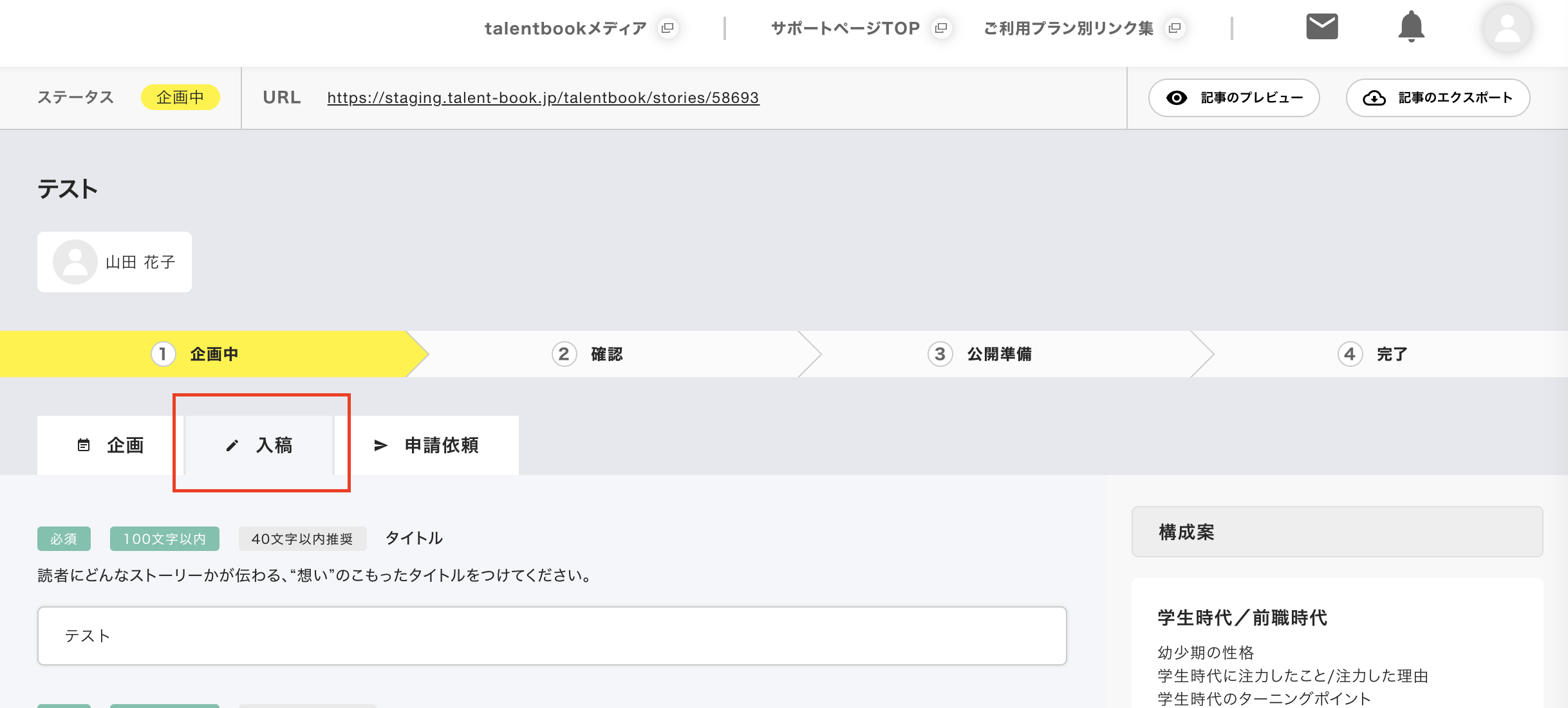Click the external-link icon beside talentbookメディア
The height and width of the screenshot is (708, 1568).
[x=667, y=28]
